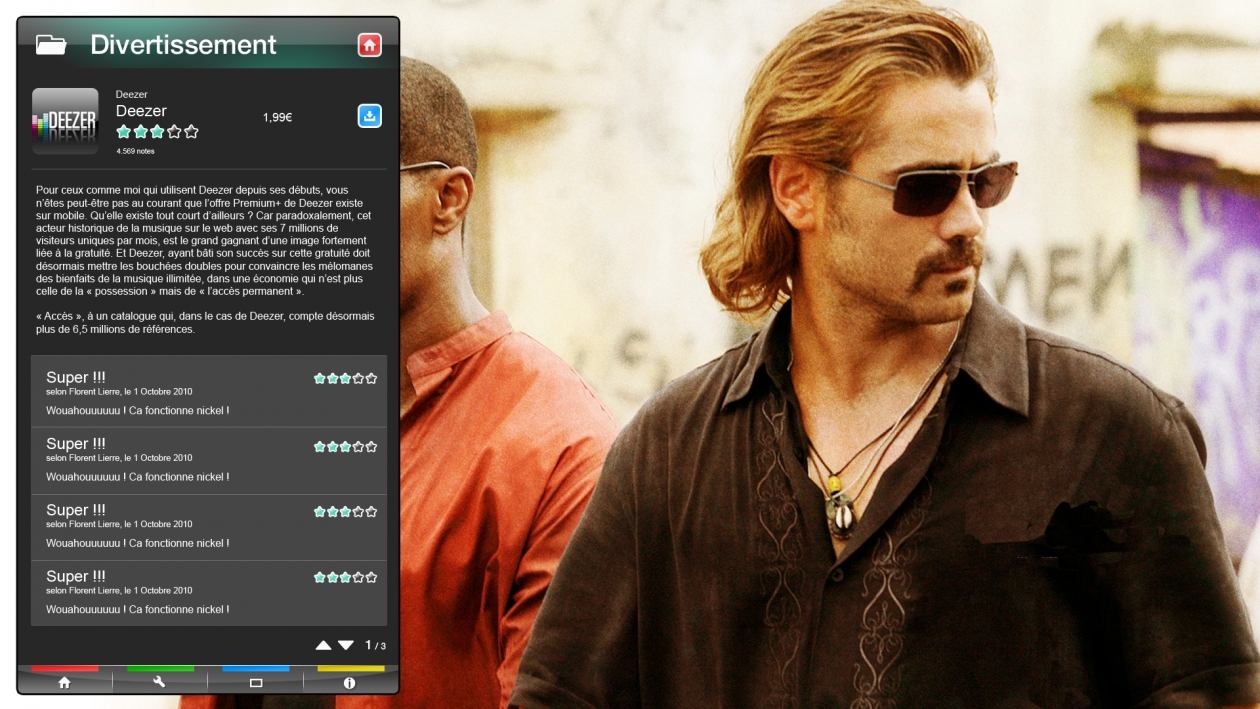This screenshot has width=1260, height=709.
Task: Select the first "Super !!!" review
Action: tap(208, 393)
